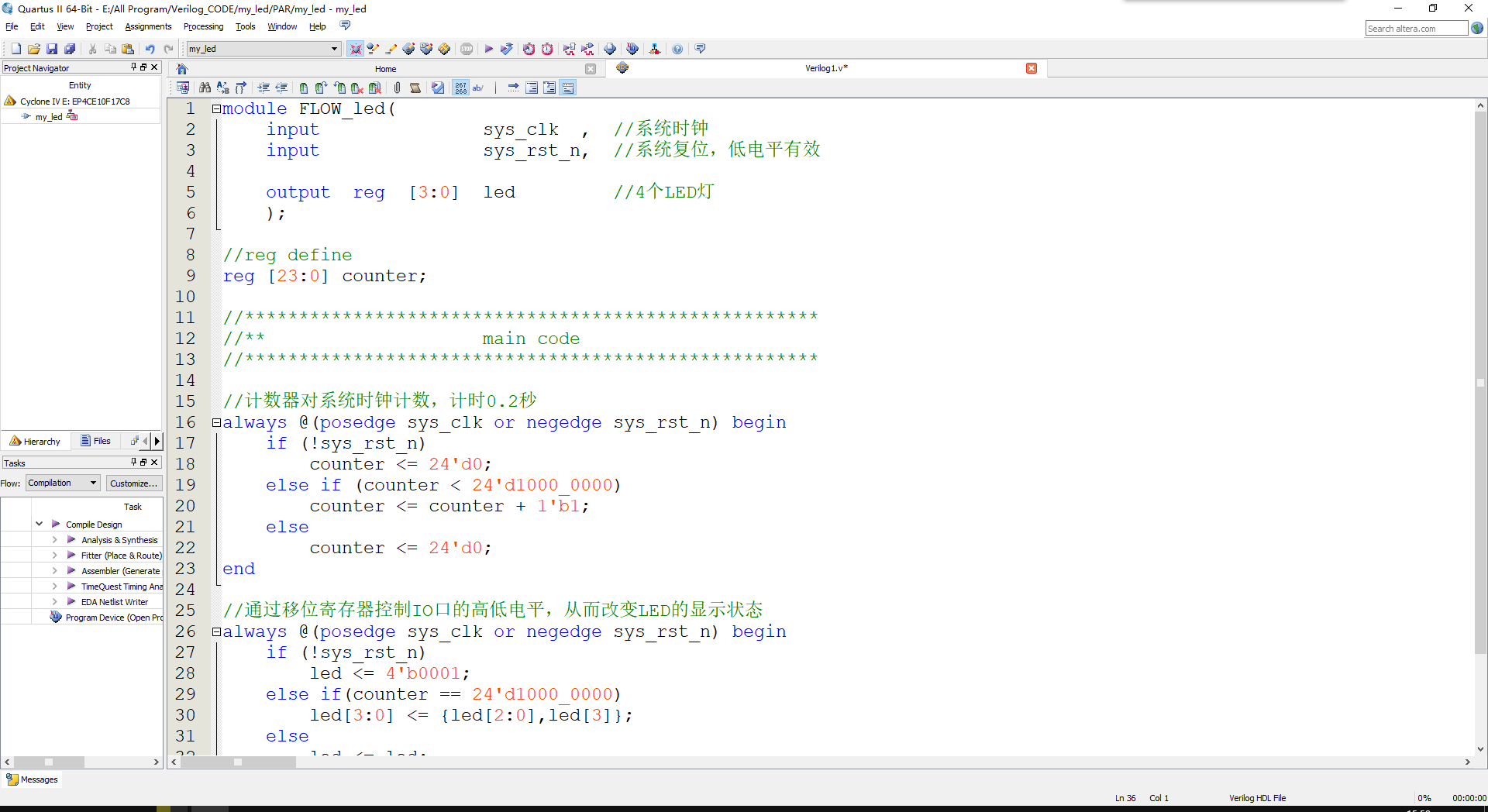
Task: Float the Project Navigator panel
Action: 143,67
